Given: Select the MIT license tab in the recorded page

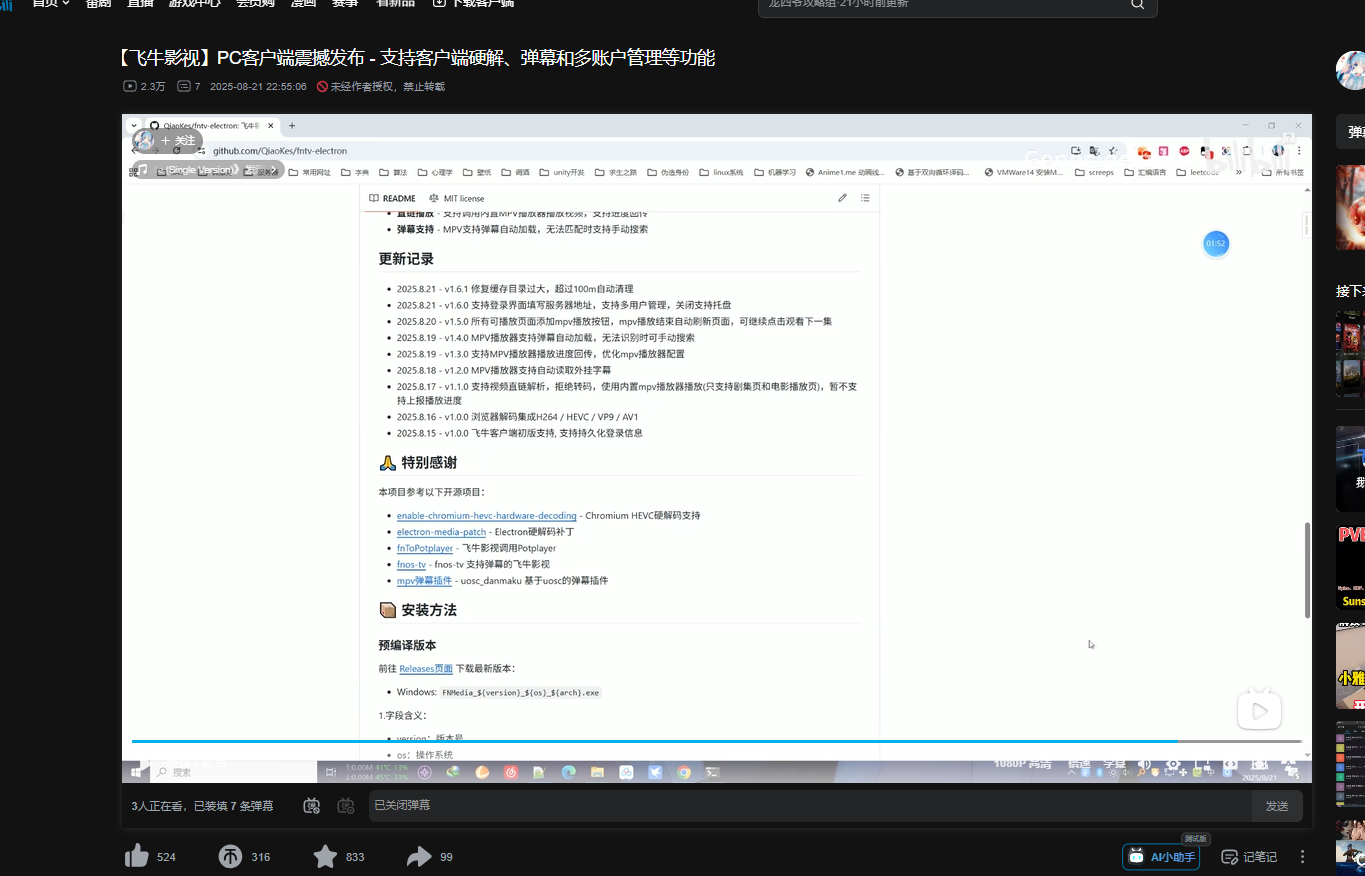Looking at the screenshot, I should [456, 198].
